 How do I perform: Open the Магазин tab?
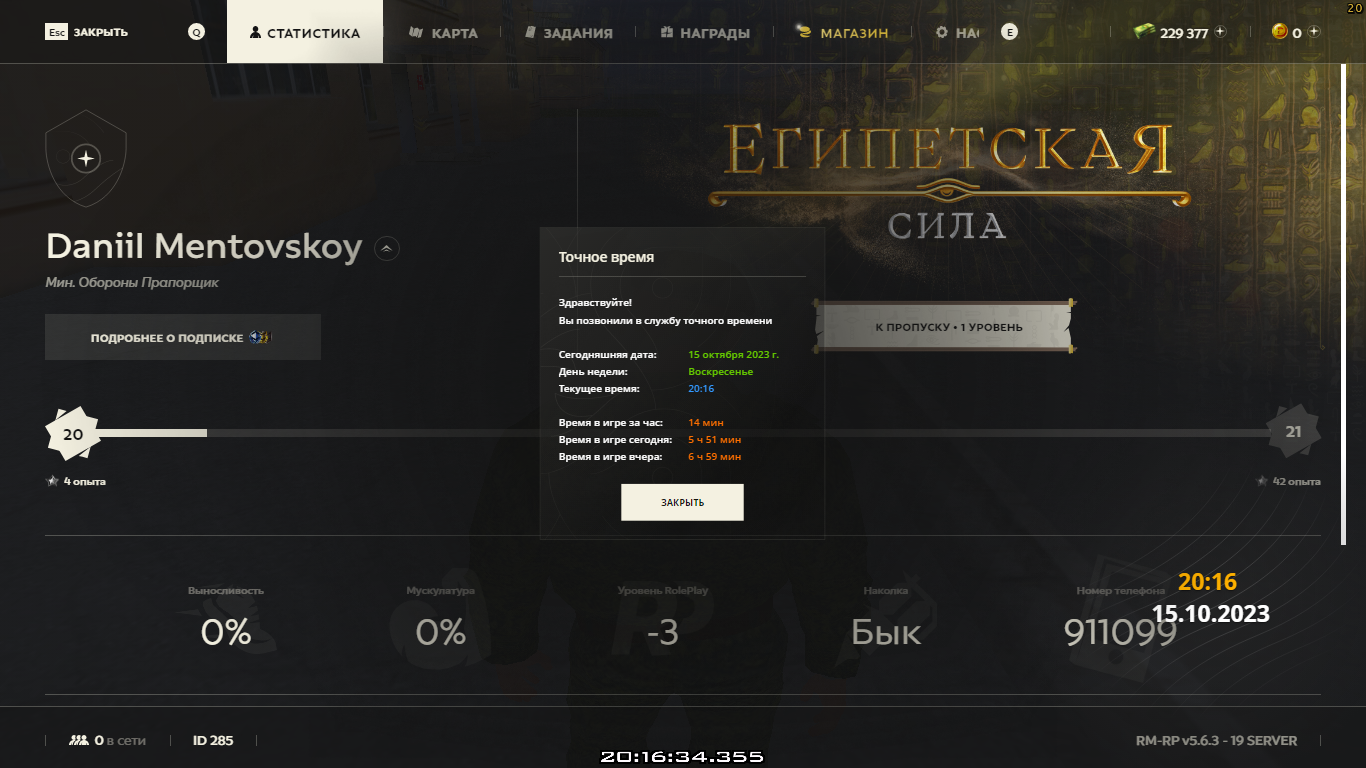(842, 32)
